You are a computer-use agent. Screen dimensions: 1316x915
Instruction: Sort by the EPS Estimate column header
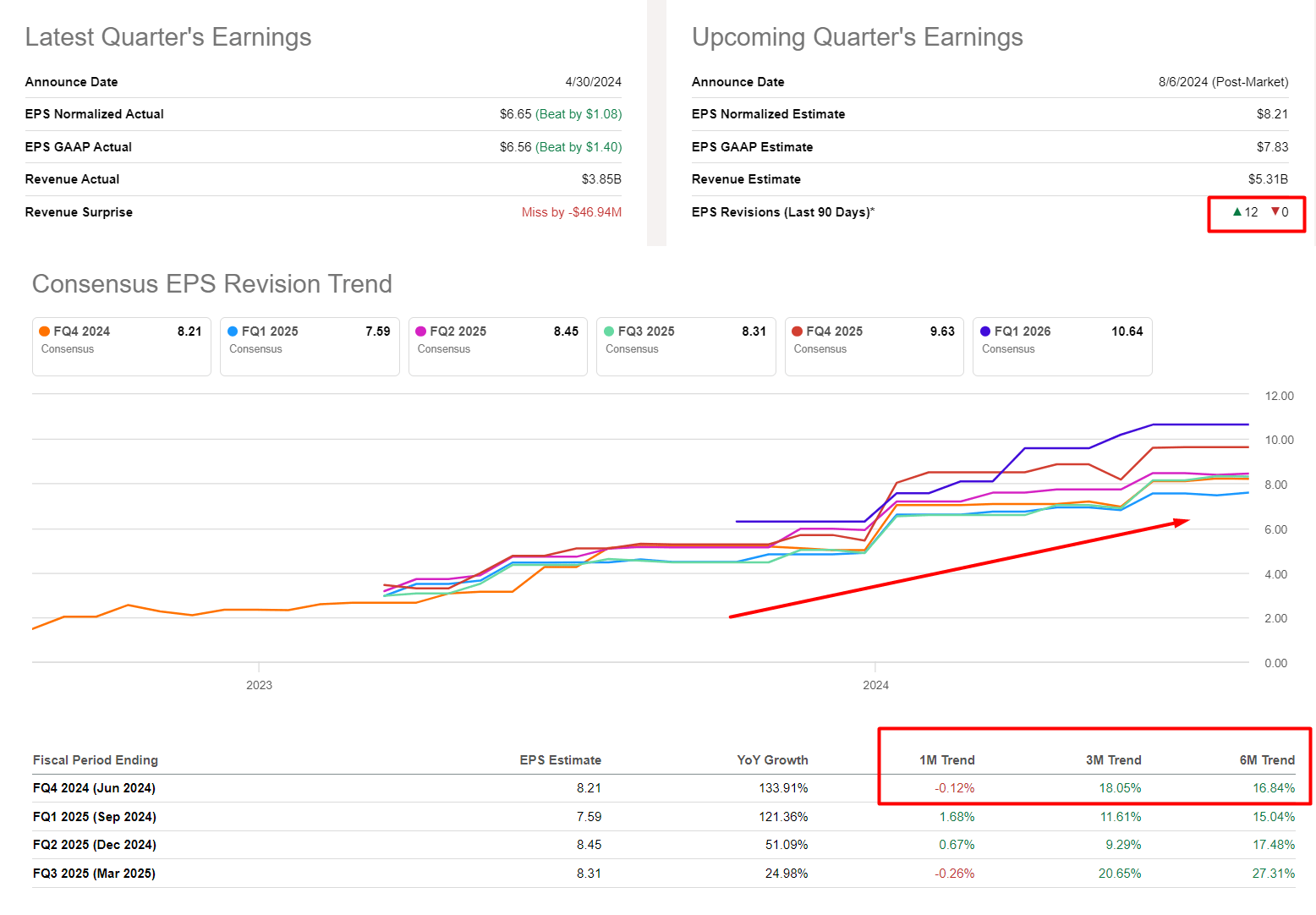561,759
